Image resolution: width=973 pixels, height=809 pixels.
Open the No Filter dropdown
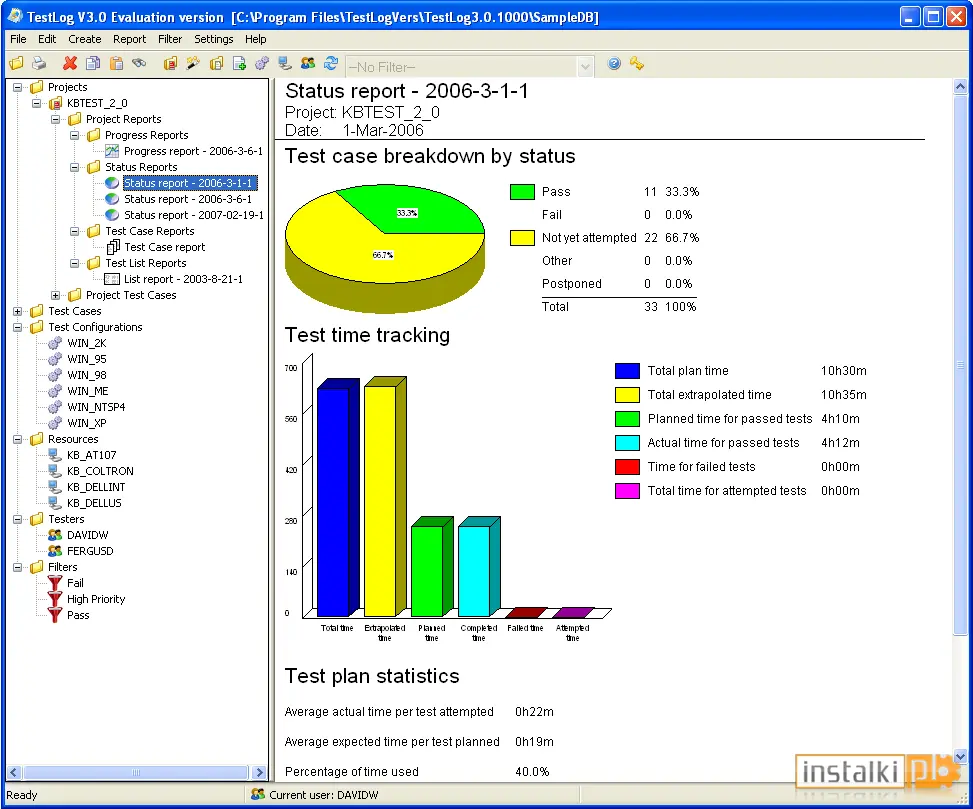tap(585, 67)
